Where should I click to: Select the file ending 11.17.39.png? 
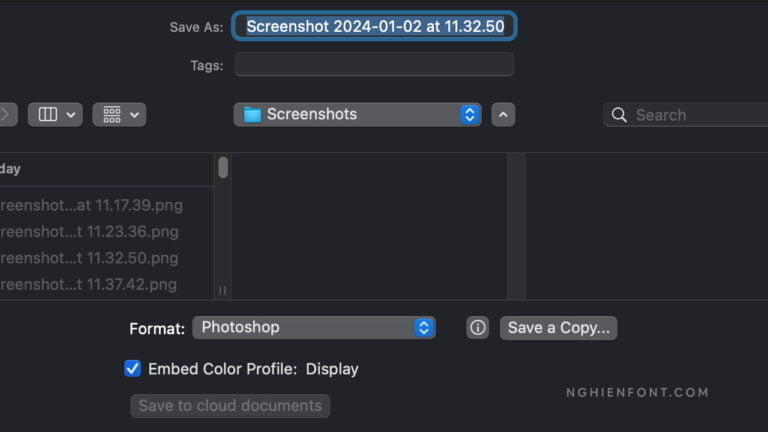tap(90, 205)
